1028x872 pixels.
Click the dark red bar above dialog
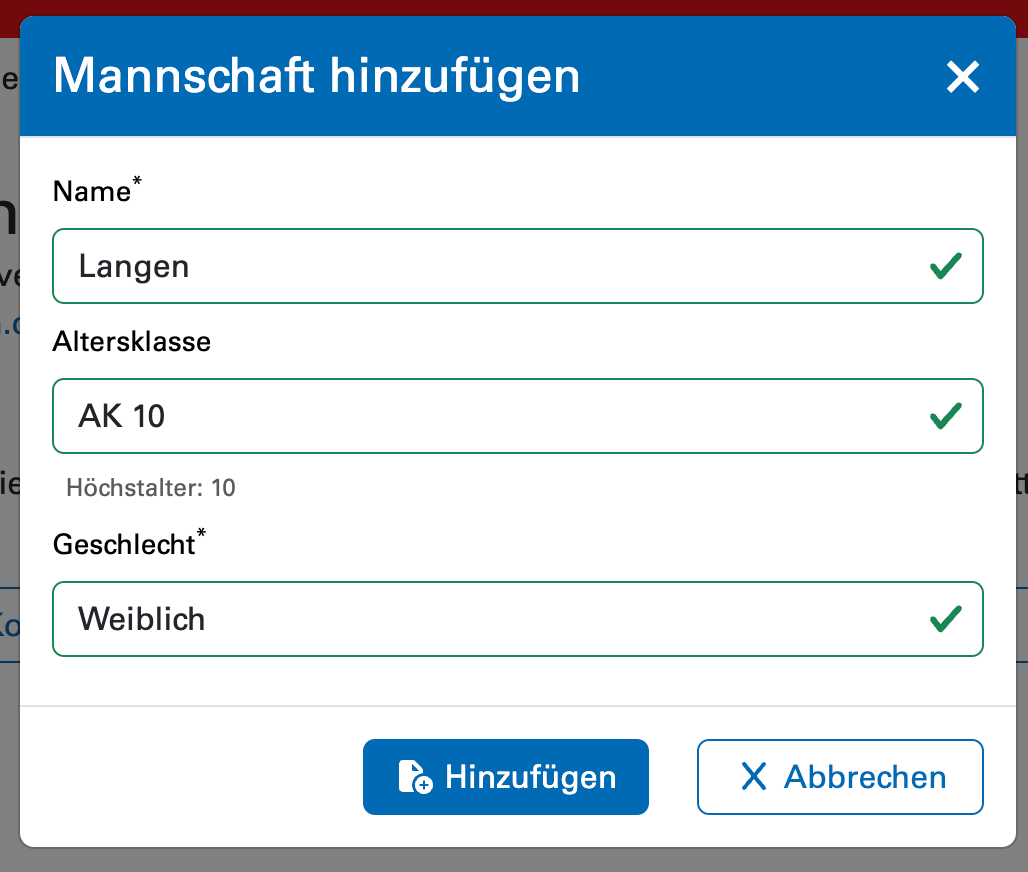[x=514, y=7]
